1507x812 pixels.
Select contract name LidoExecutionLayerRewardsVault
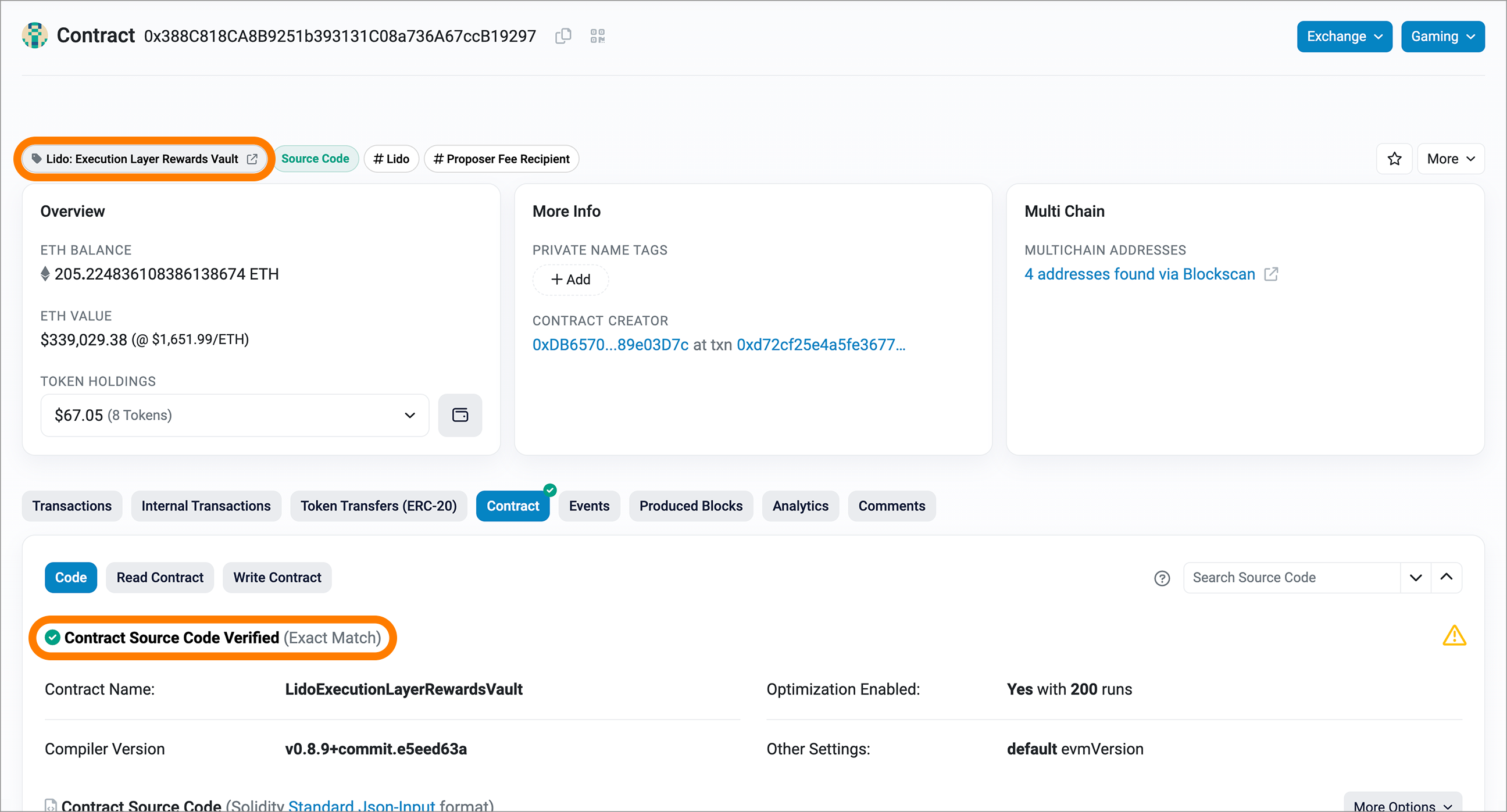pyautogui.click(x=403, y=690)
